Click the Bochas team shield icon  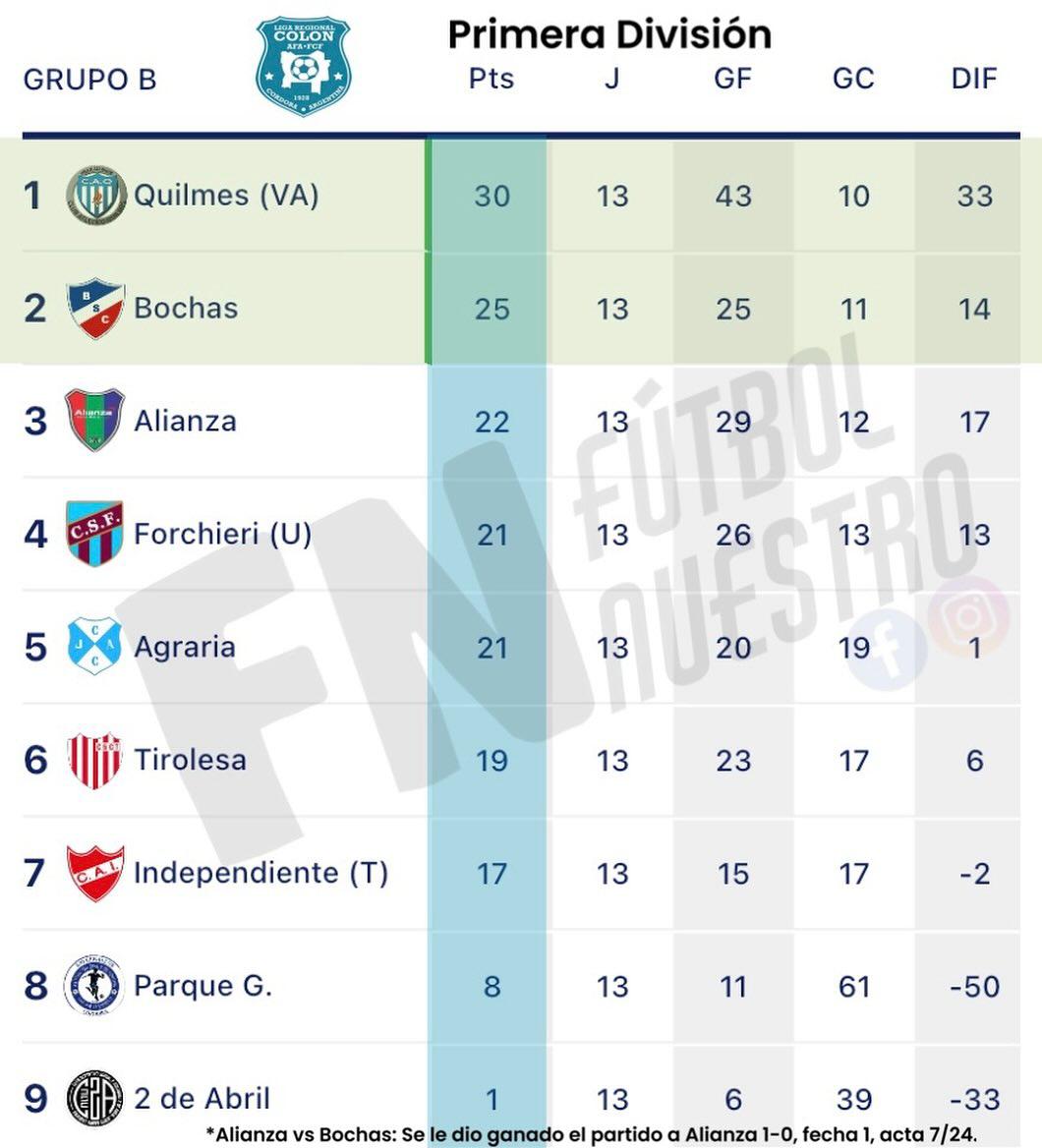95,308
